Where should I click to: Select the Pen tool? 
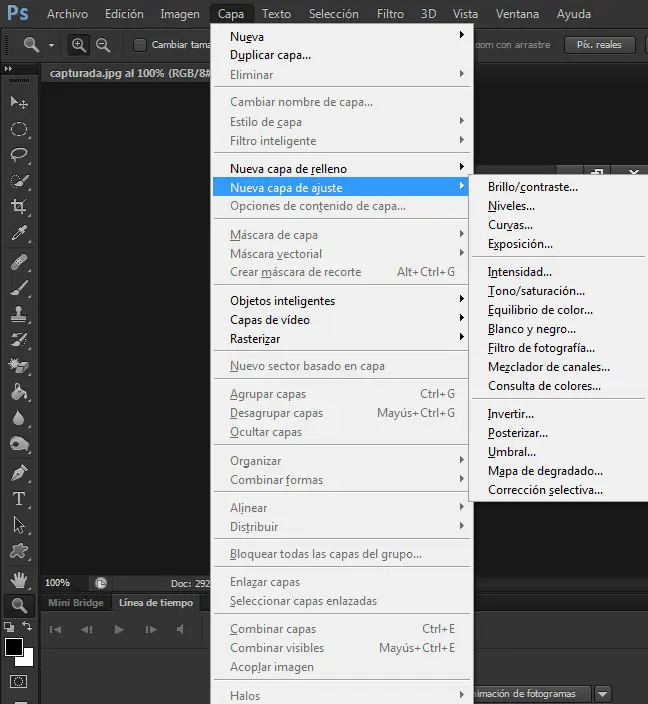click(x=19, y=473)
